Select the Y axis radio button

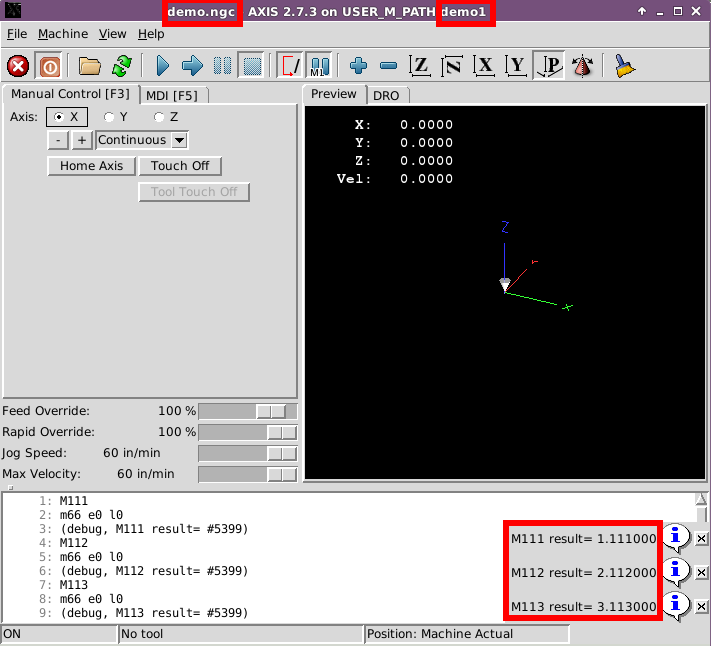[x=116, y=117]
